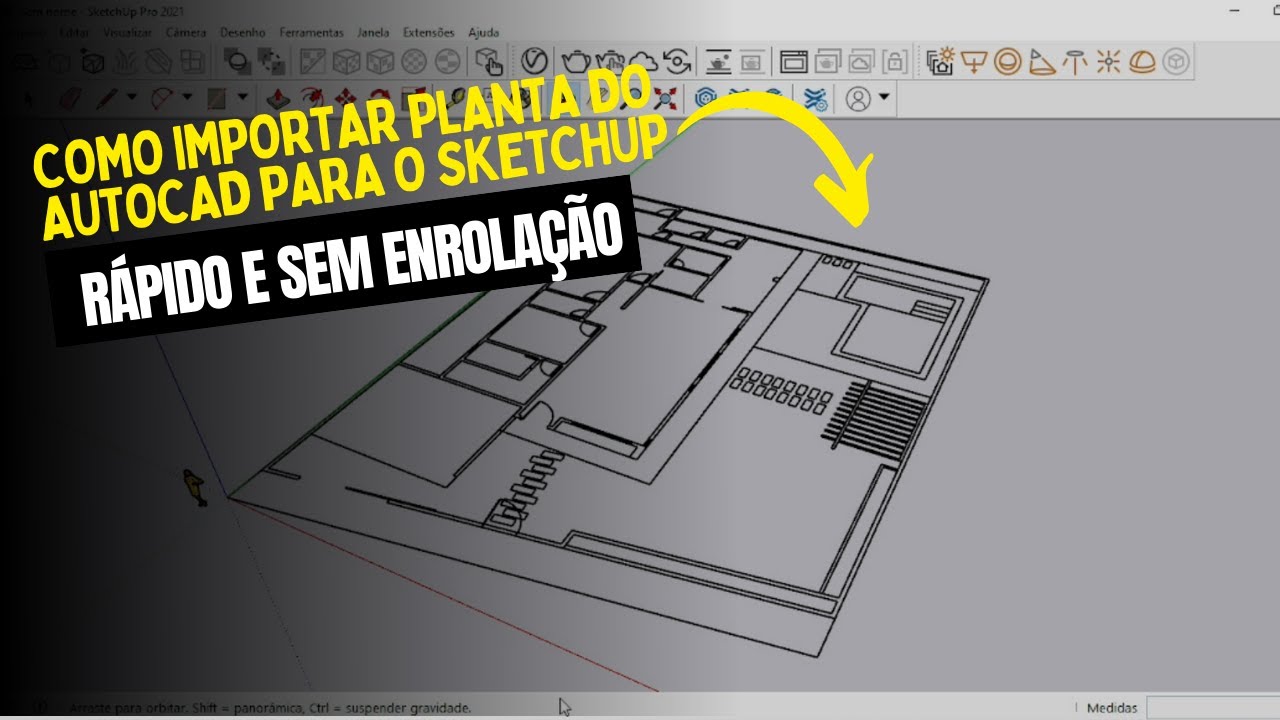Select the Eraser tool

click(69, 98)
